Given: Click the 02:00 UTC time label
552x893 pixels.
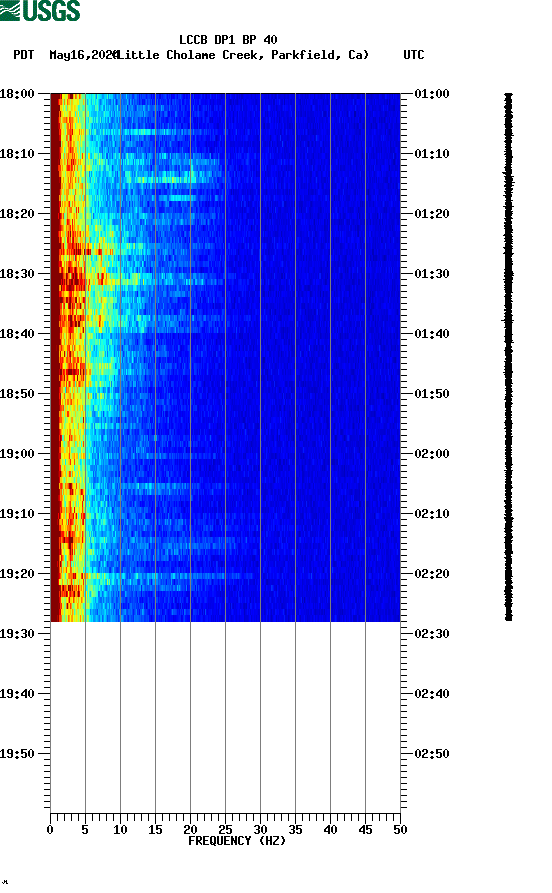Looking at the screenshot, I should (x=432, y=454).
